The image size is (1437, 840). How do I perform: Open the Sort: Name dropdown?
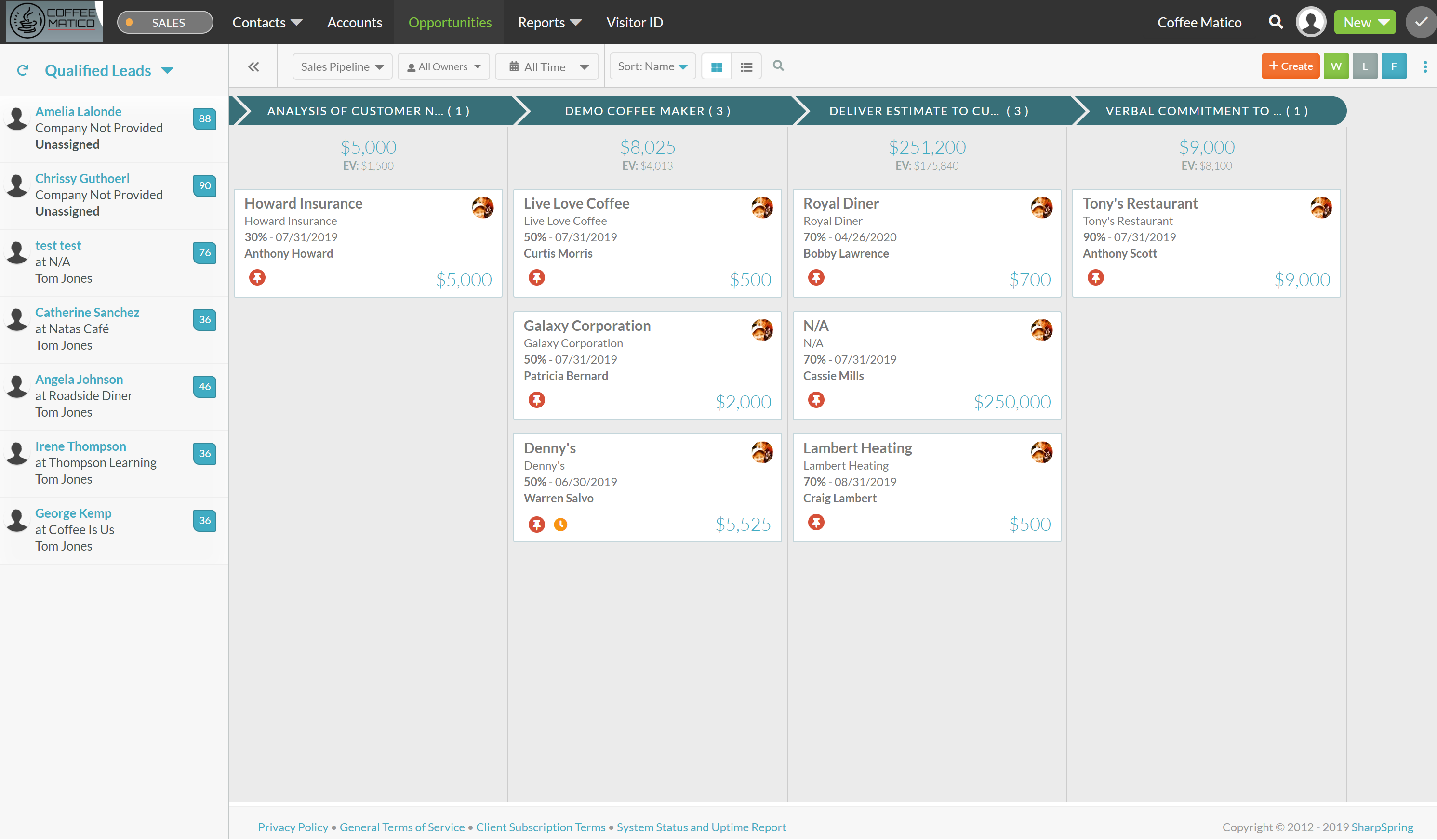[652, 66]
